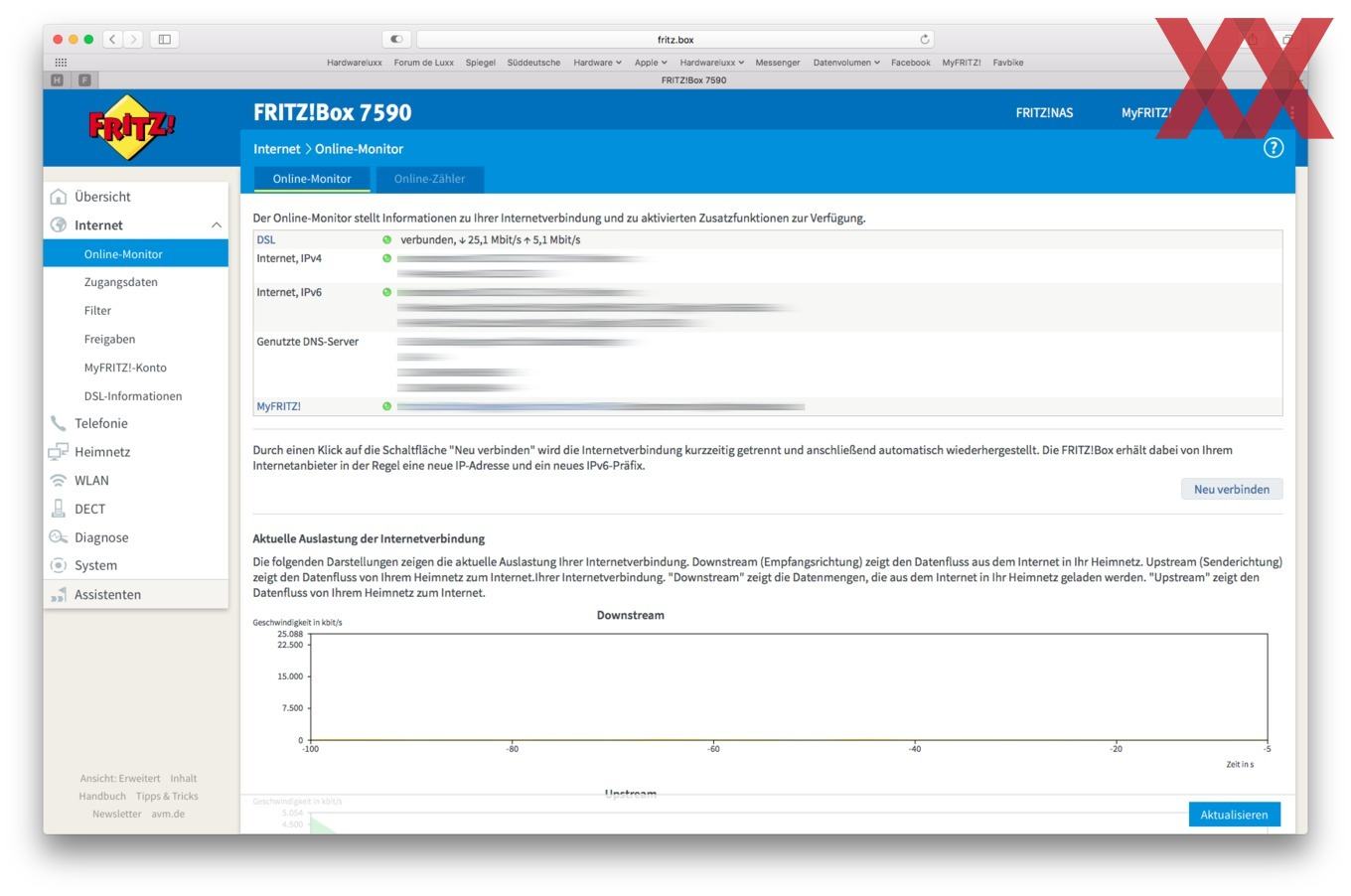Screen dimensions: 1351x896
Task: Open the Hardwareluxx bookmarks folder dropdown
Action: pos(711,63)
